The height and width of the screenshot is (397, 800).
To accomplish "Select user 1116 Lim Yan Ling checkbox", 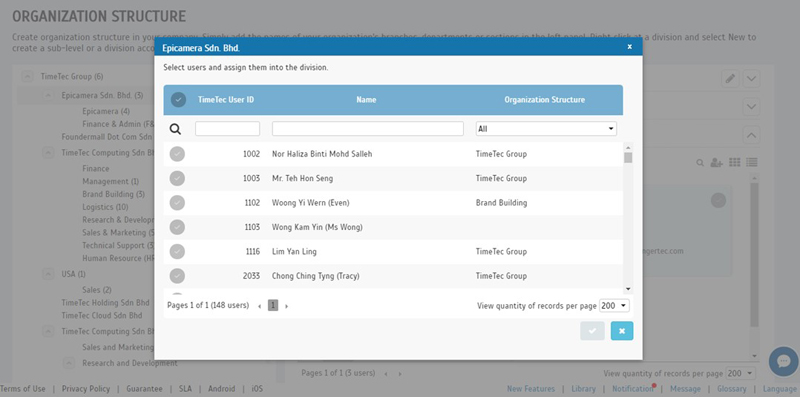I will point(177,252).
